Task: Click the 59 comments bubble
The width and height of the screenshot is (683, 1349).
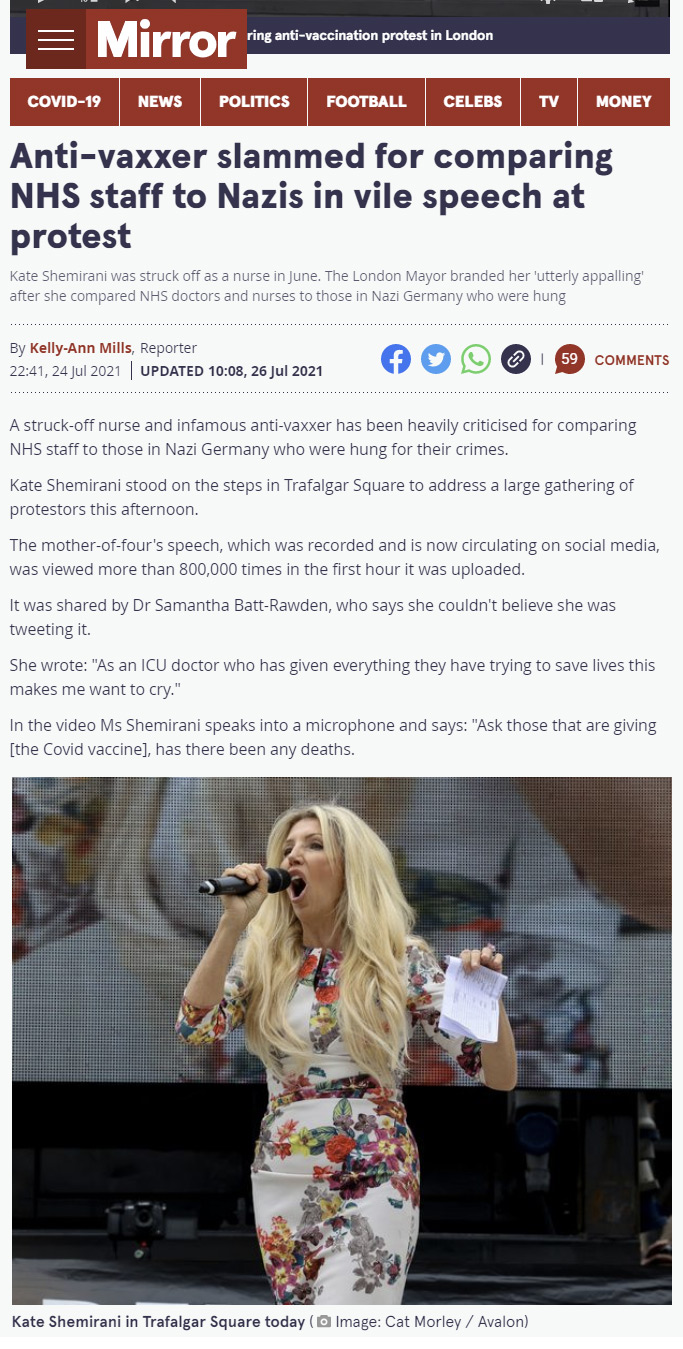Action: click(x=569, y=359)
